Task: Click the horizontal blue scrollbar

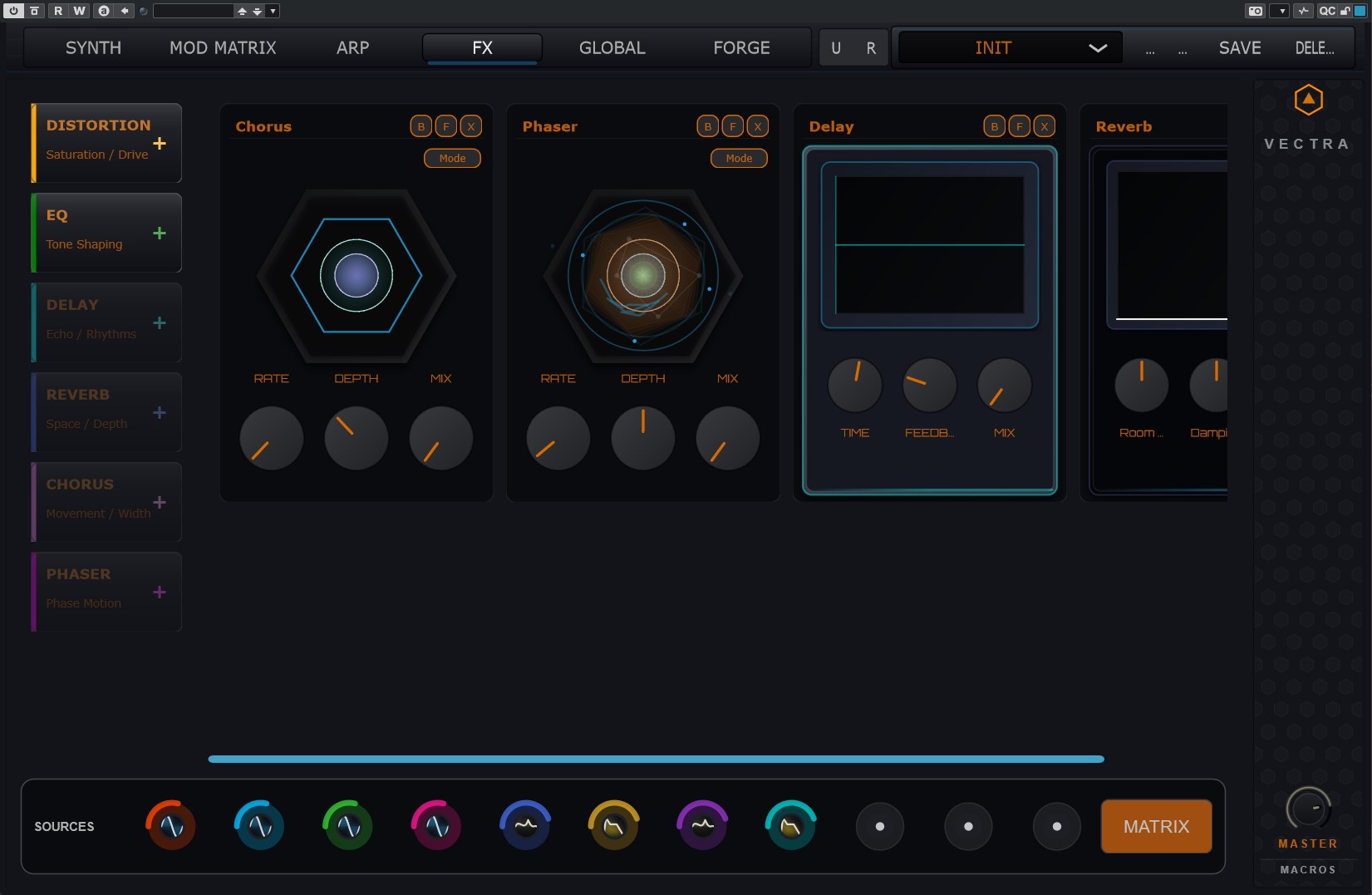Action: (656, 759)
